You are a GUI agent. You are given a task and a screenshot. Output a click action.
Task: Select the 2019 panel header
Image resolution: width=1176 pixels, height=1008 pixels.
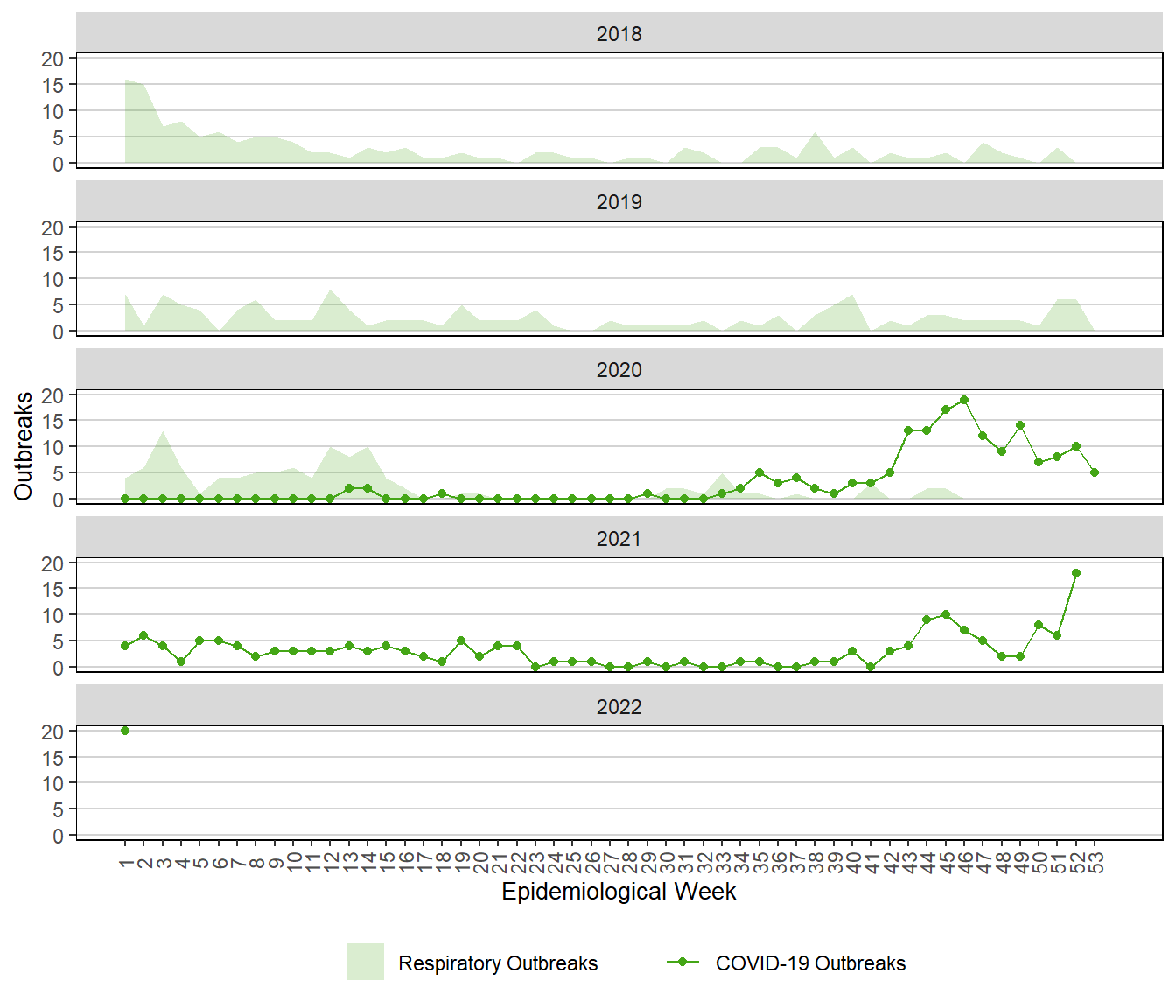[619, 202]
